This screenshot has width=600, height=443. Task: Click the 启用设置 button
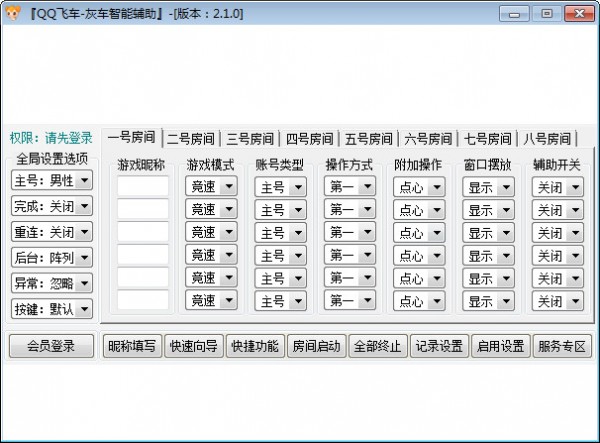[501, 346]
